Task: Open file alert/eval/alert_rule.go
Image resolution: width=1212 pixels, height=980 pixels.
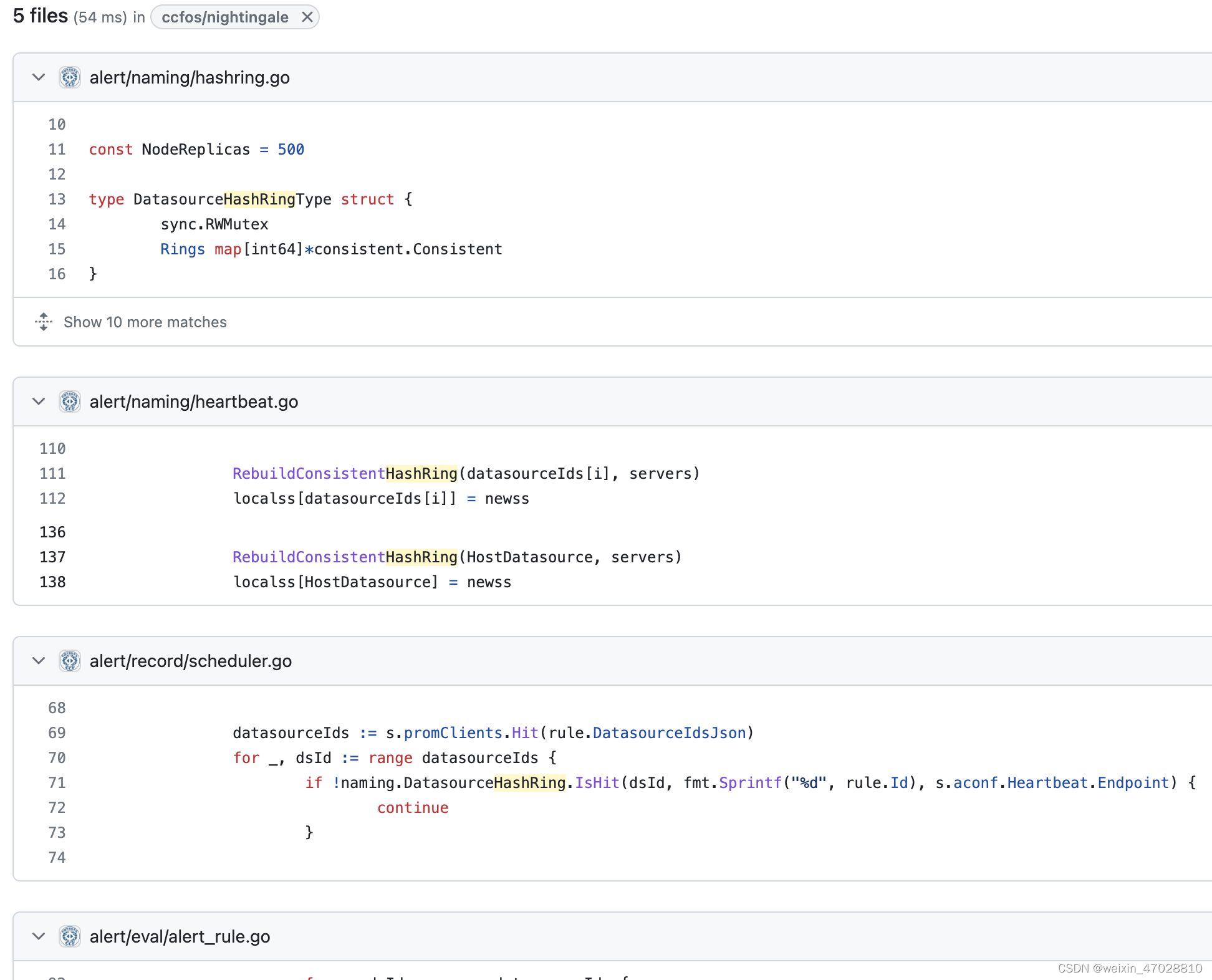Action: click(180, 936)
